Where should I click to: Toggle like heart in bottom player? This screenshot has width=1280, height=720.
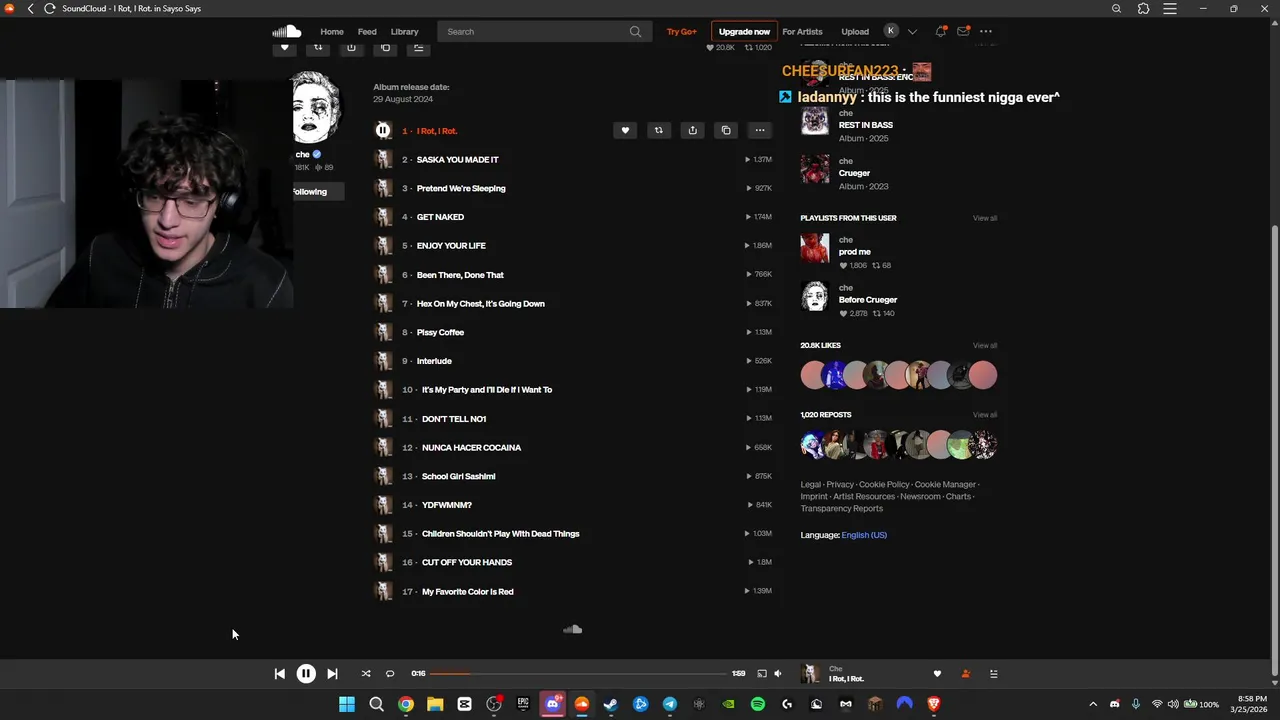937,674
